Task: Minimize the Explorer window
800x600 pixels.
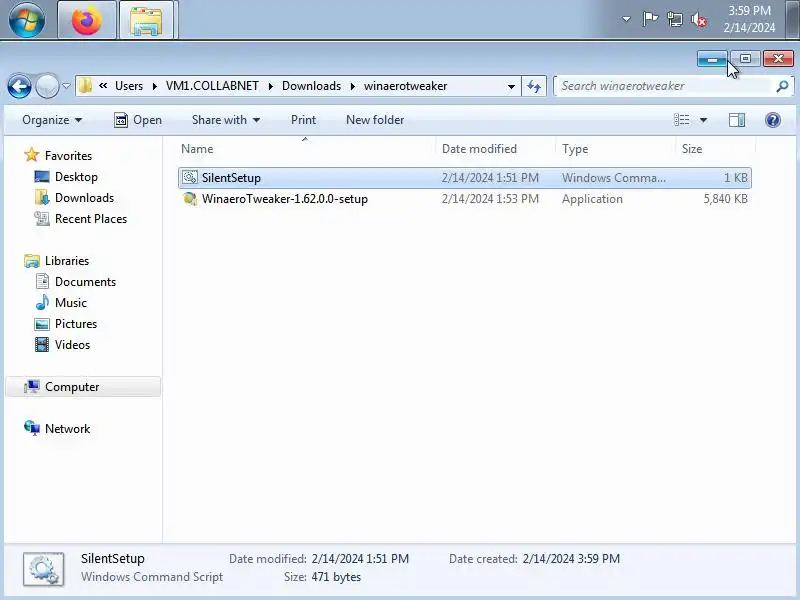Action: click(x=712, y=59)
